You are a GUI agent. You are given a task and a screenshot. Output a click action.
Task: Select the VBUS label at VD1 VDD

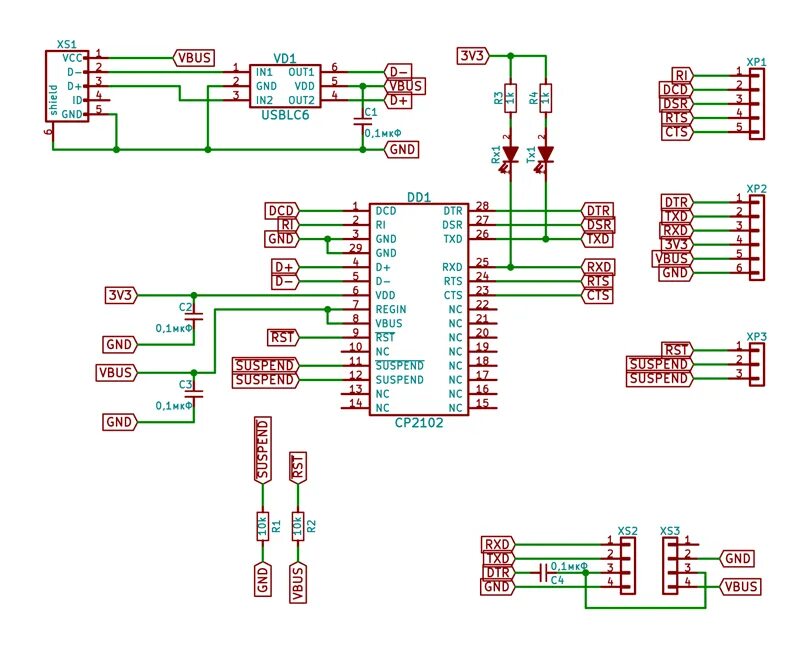tap(405, 86)
